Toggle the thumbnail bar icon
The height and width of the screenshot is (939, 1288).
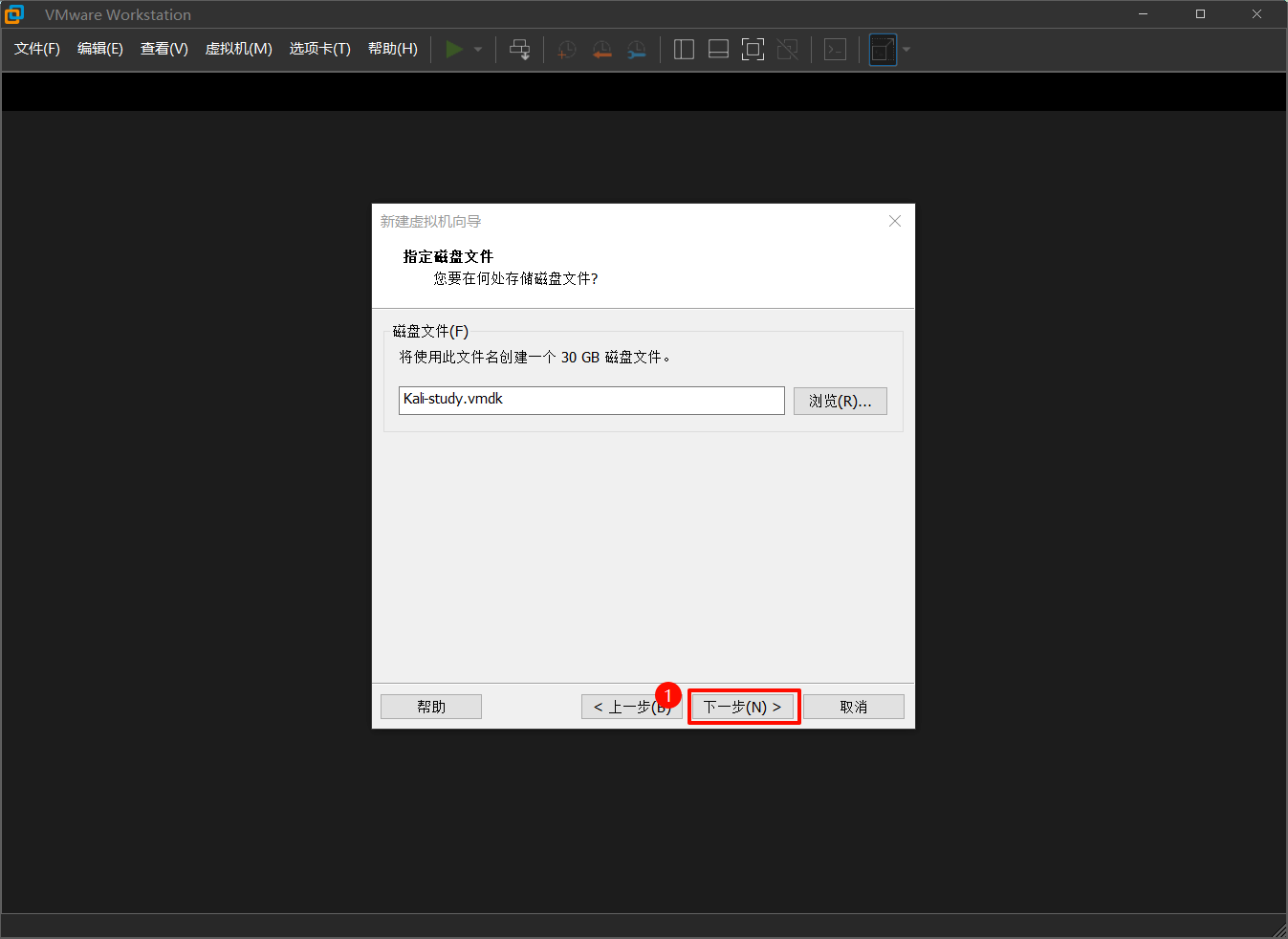pos(718,49)
